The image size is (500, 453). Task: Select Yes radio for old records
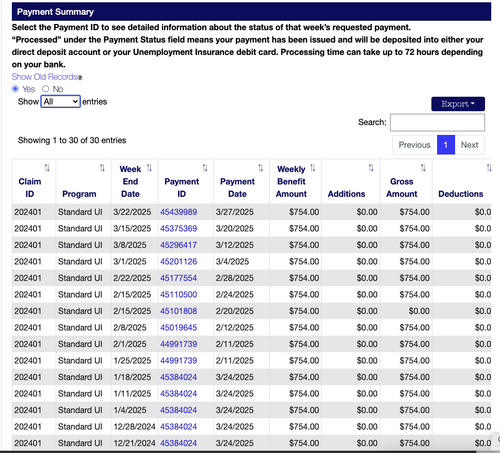[x=15, y=89]
